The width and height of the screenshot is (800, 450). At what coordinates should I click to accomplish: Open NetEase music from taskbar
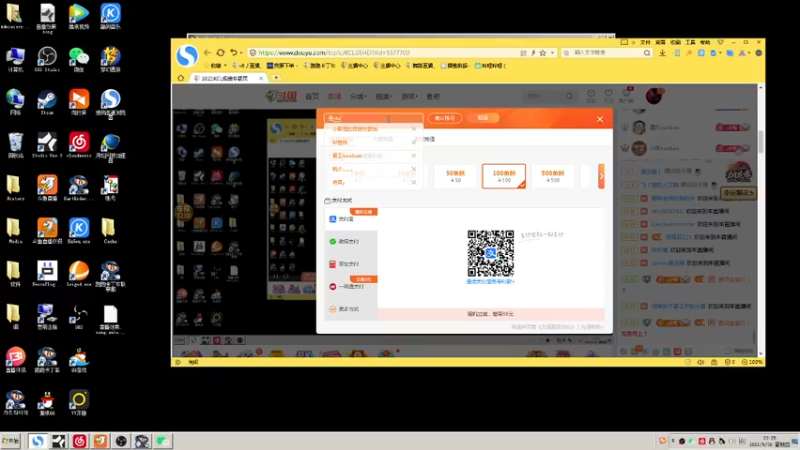(x=80, y=441)
